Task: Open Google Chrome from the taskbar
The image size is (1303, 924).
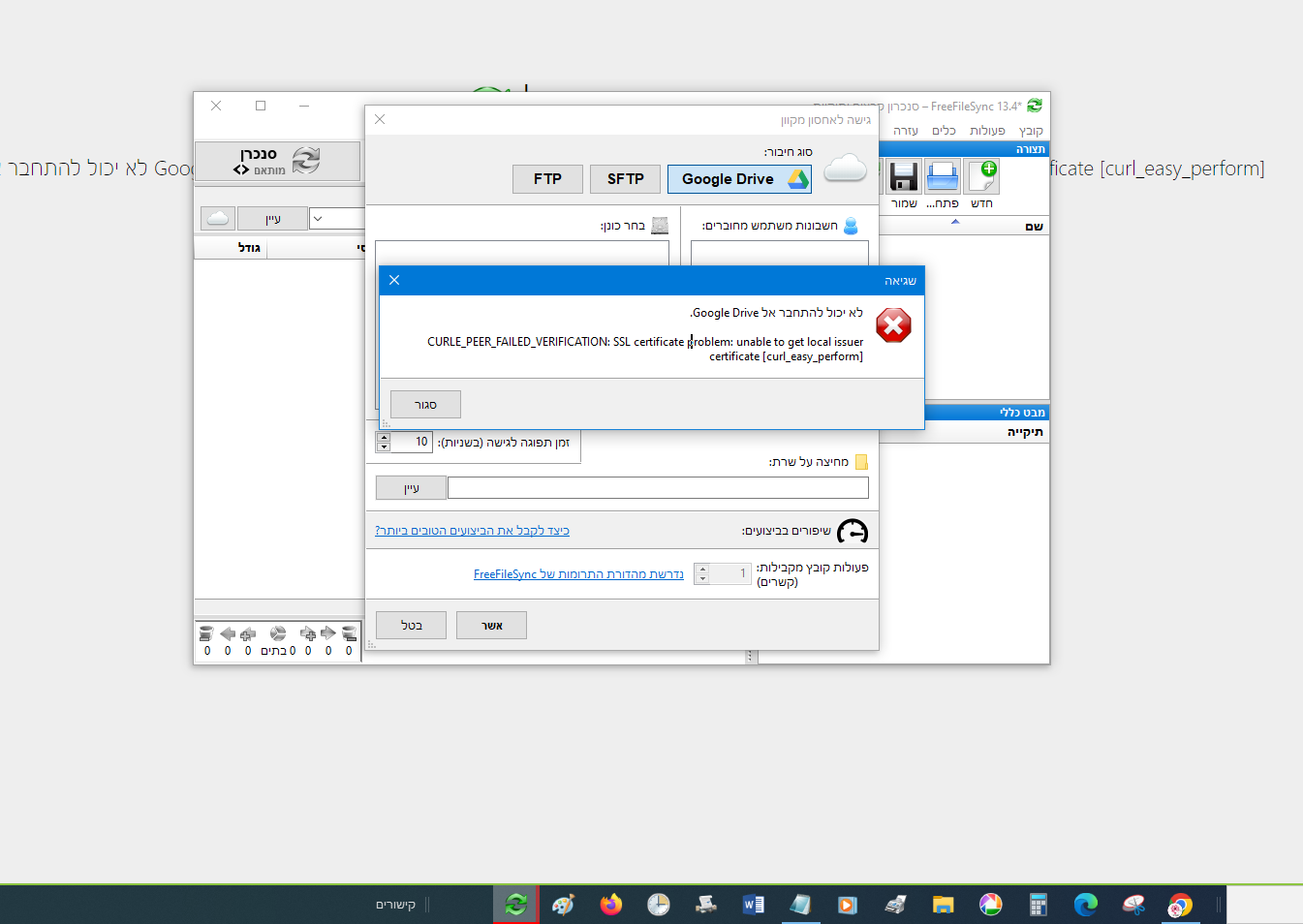Action: coord(1180,905)
